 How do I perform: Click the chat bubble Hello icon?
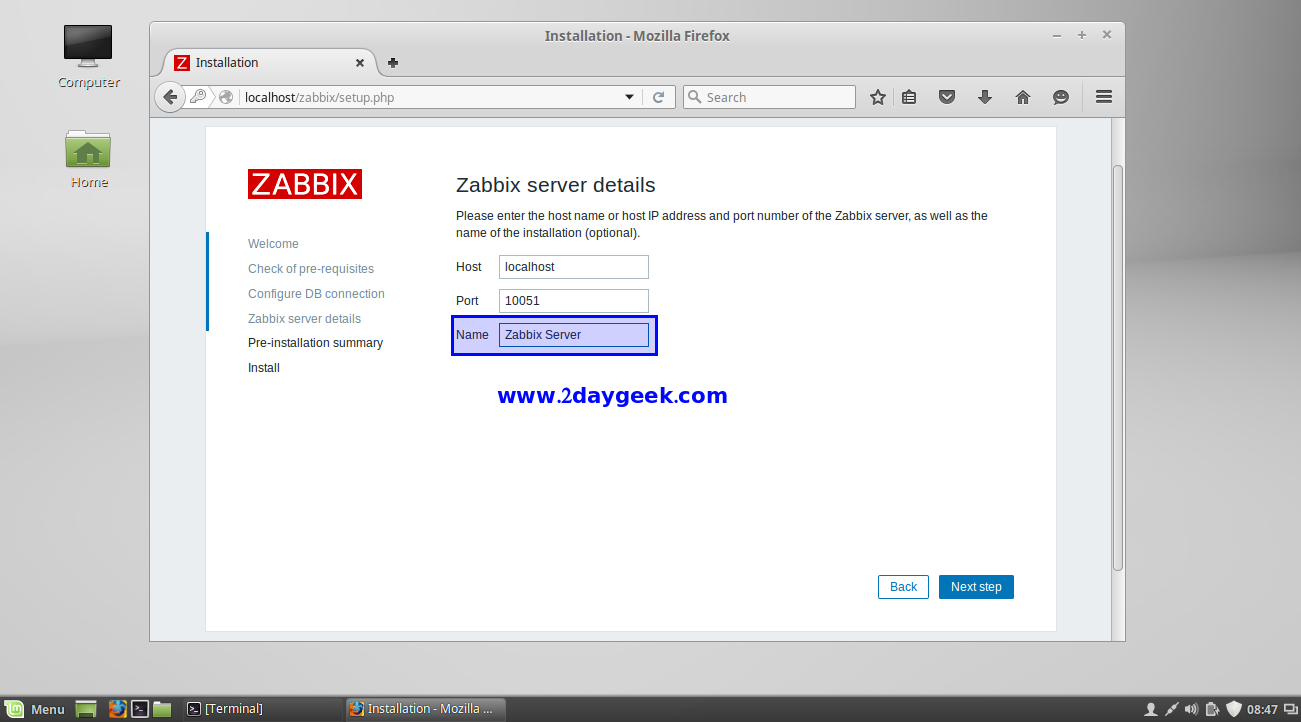click(x=1061, y=97)
